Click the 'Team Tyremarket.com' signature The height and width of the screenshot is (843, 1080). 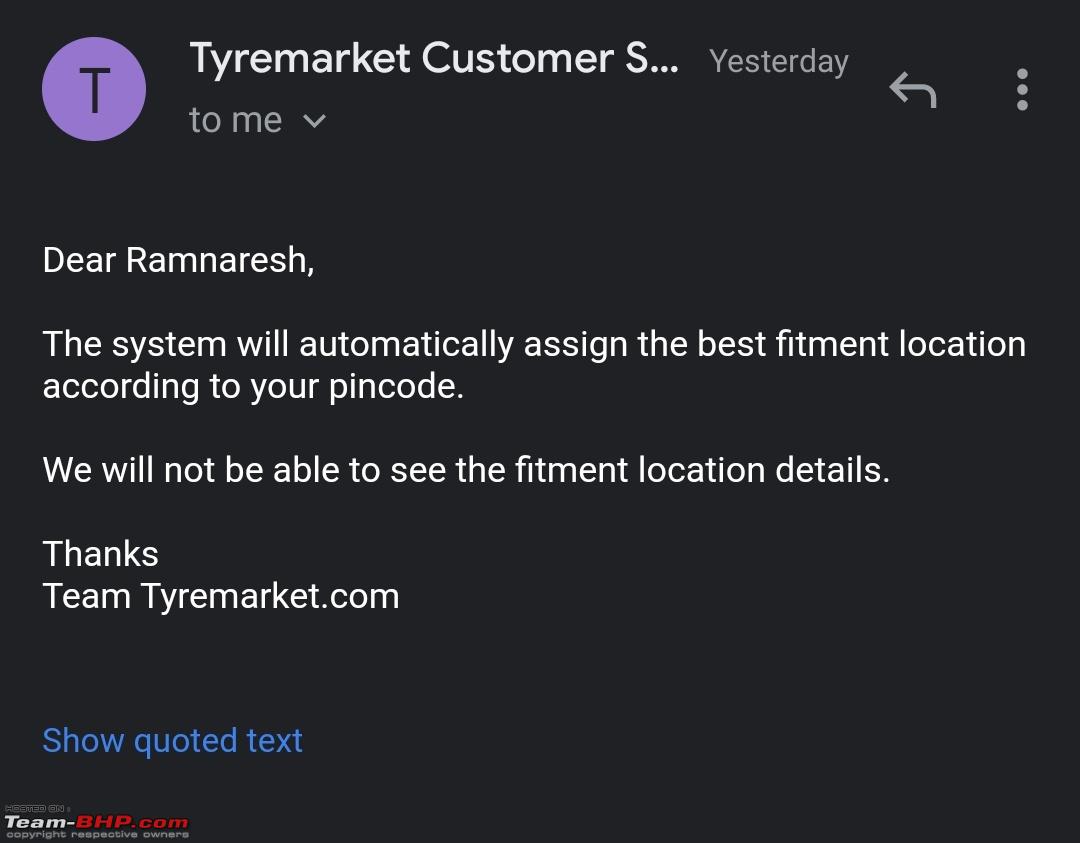coord(220,596)
